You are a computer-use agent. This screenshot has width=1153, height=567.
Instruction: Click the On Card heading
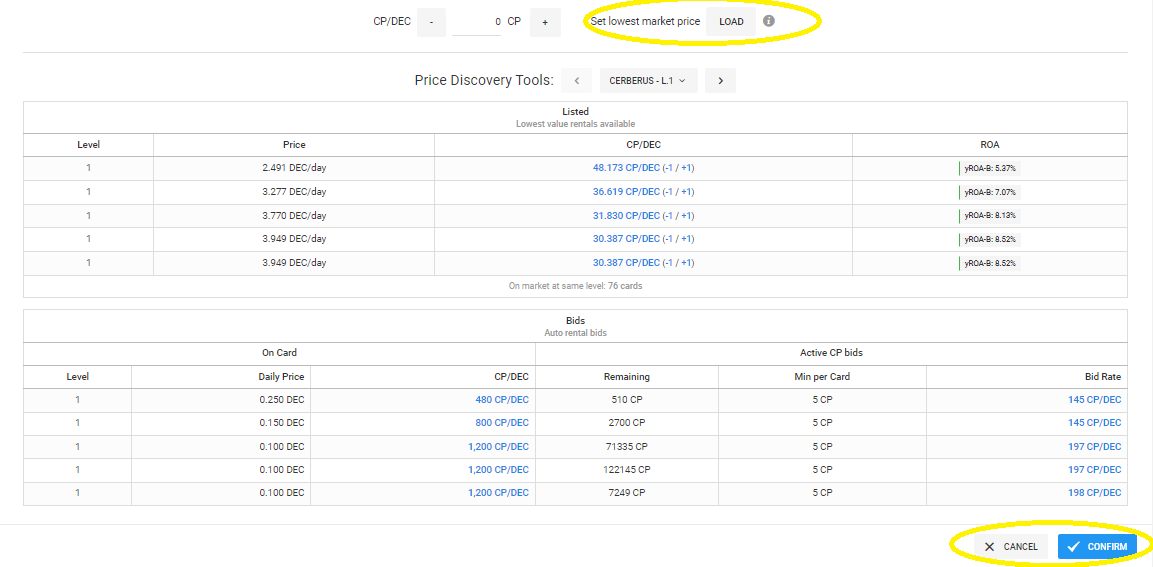click(279, 353)
